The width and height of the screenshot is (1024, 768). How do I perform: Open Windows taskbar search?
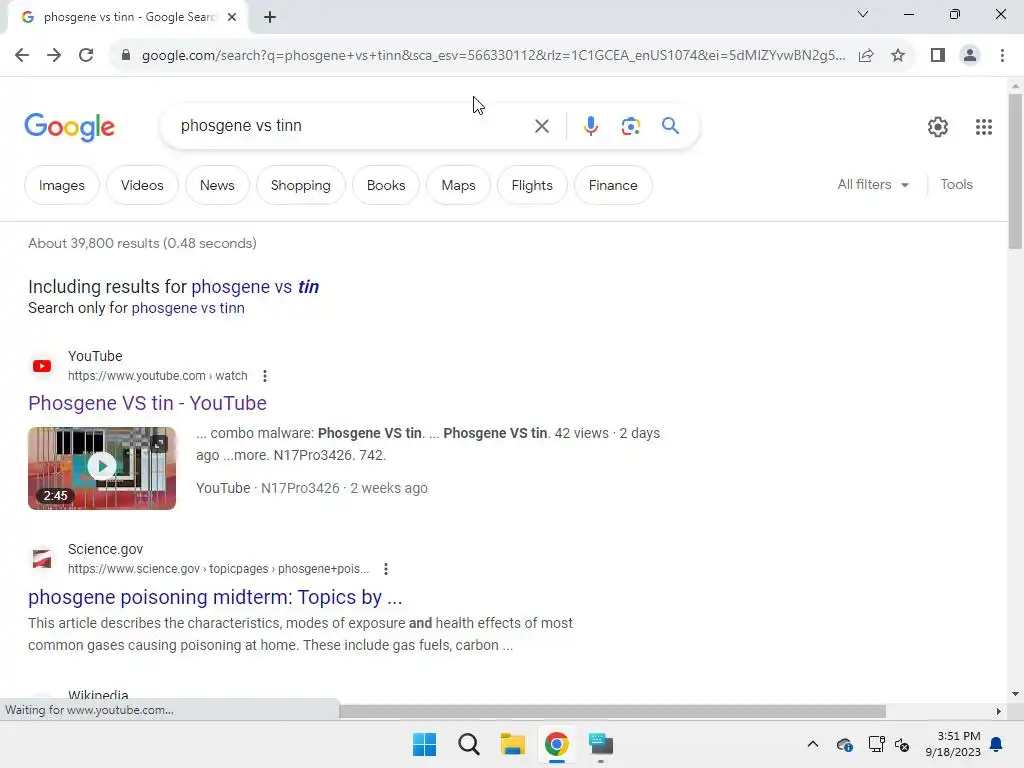click(x=469, y=744)
